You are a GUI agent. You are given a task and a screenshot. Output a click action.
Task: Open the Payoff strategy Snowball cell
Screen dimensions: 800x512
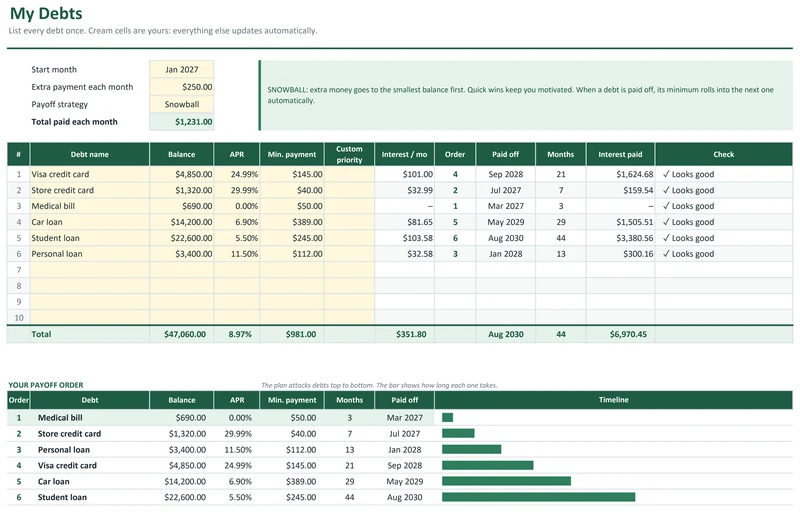182,104
